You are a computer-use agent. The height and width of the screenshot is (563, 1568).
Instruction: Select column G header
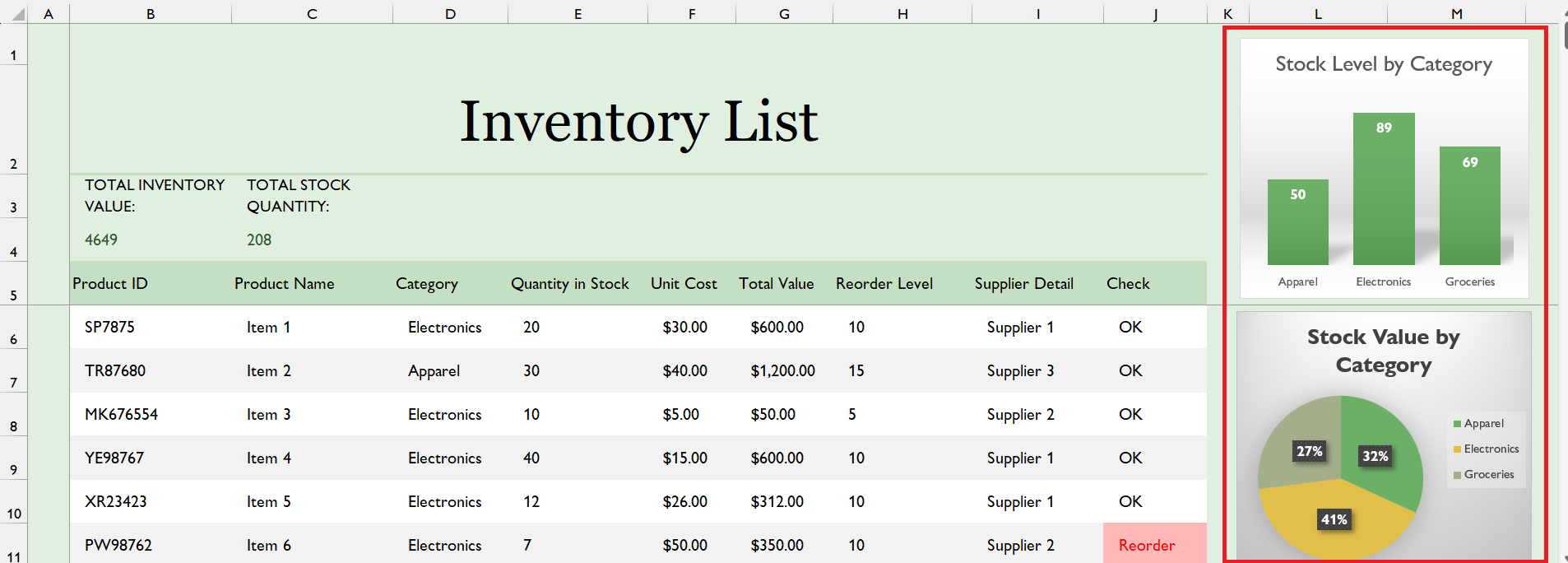[784, 14]
